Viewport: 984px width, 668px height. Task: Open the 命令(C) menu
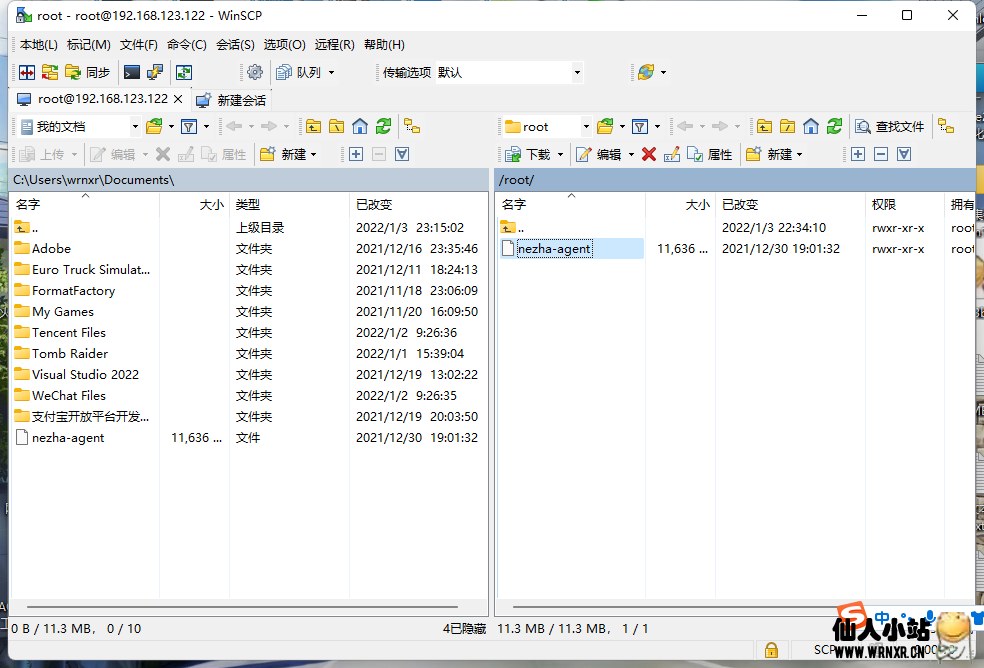click(186, 45)
